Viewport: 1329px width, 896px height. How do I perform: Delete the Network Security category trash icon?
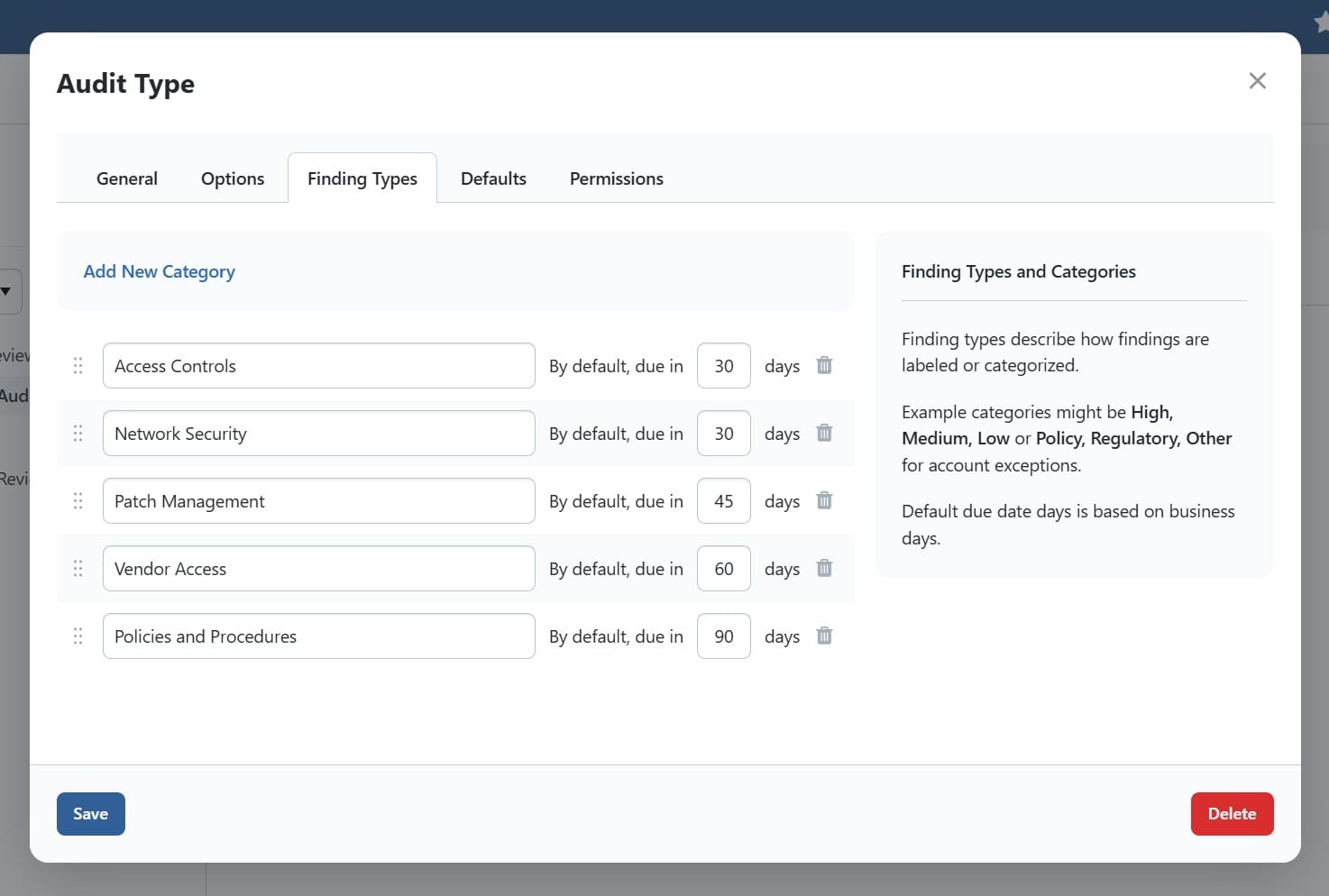pos(824,433)
